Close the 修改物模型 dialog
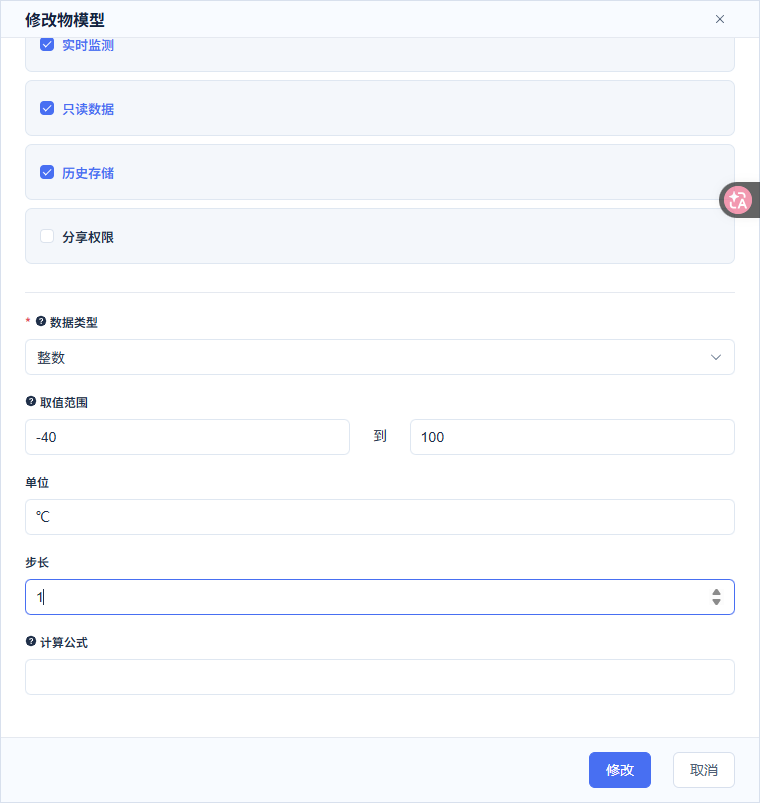 [720, 19]
